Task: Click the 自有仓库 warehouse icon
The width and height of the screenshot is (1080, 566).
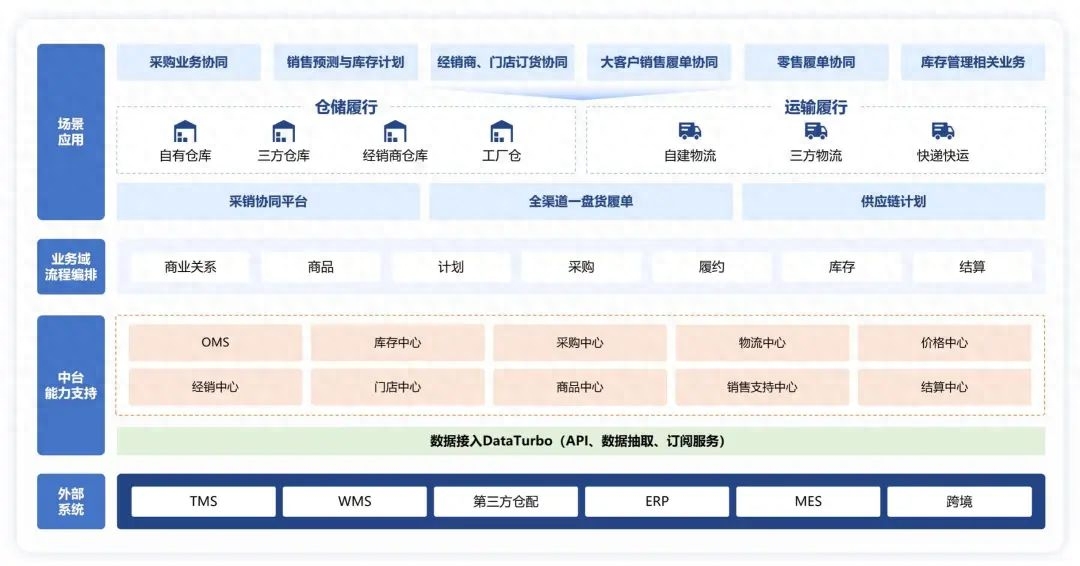Action: point(185,132)
